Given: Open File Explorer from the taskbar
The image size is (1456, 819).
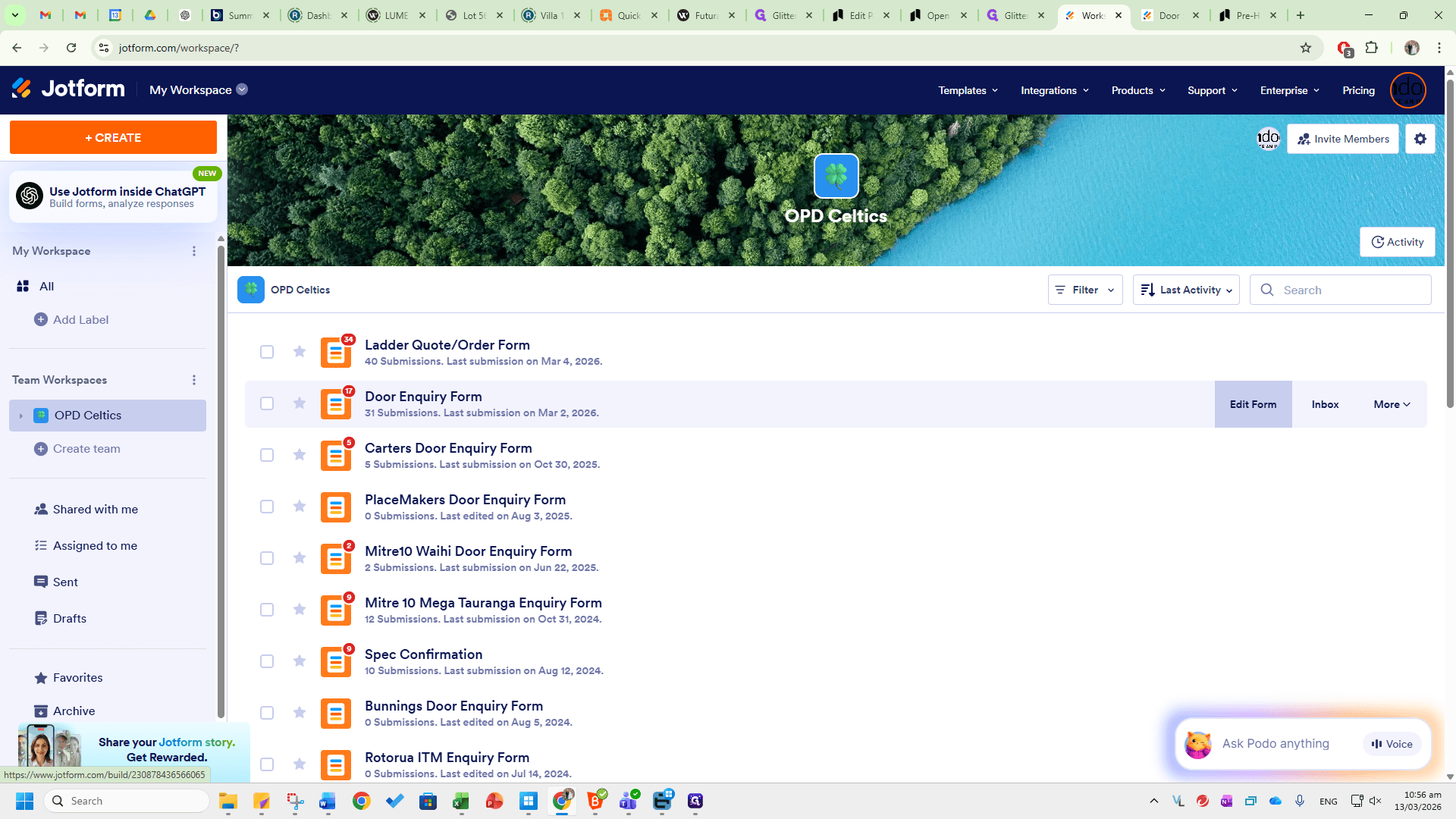Looking at the screenshot, I should coord(228,801).
